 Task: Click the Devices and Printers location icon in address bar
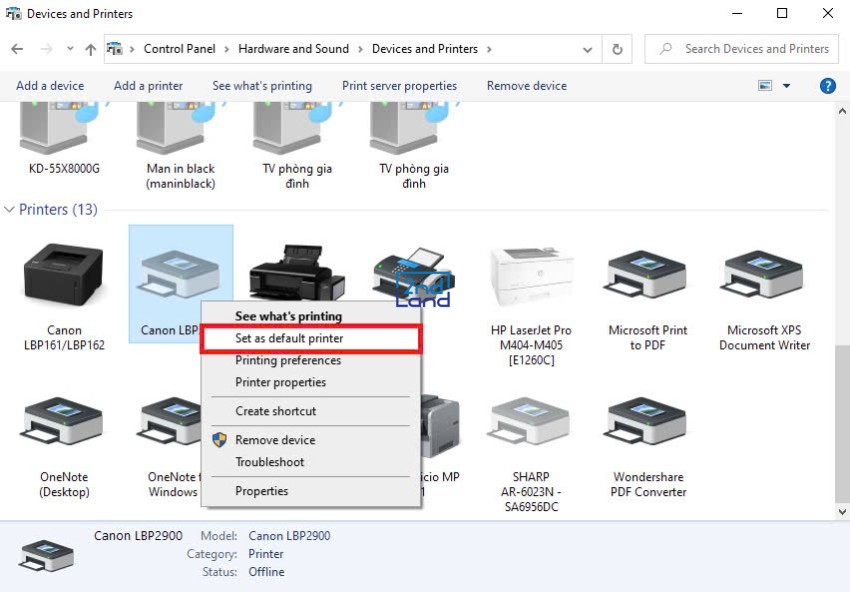(x=114, y=49)
